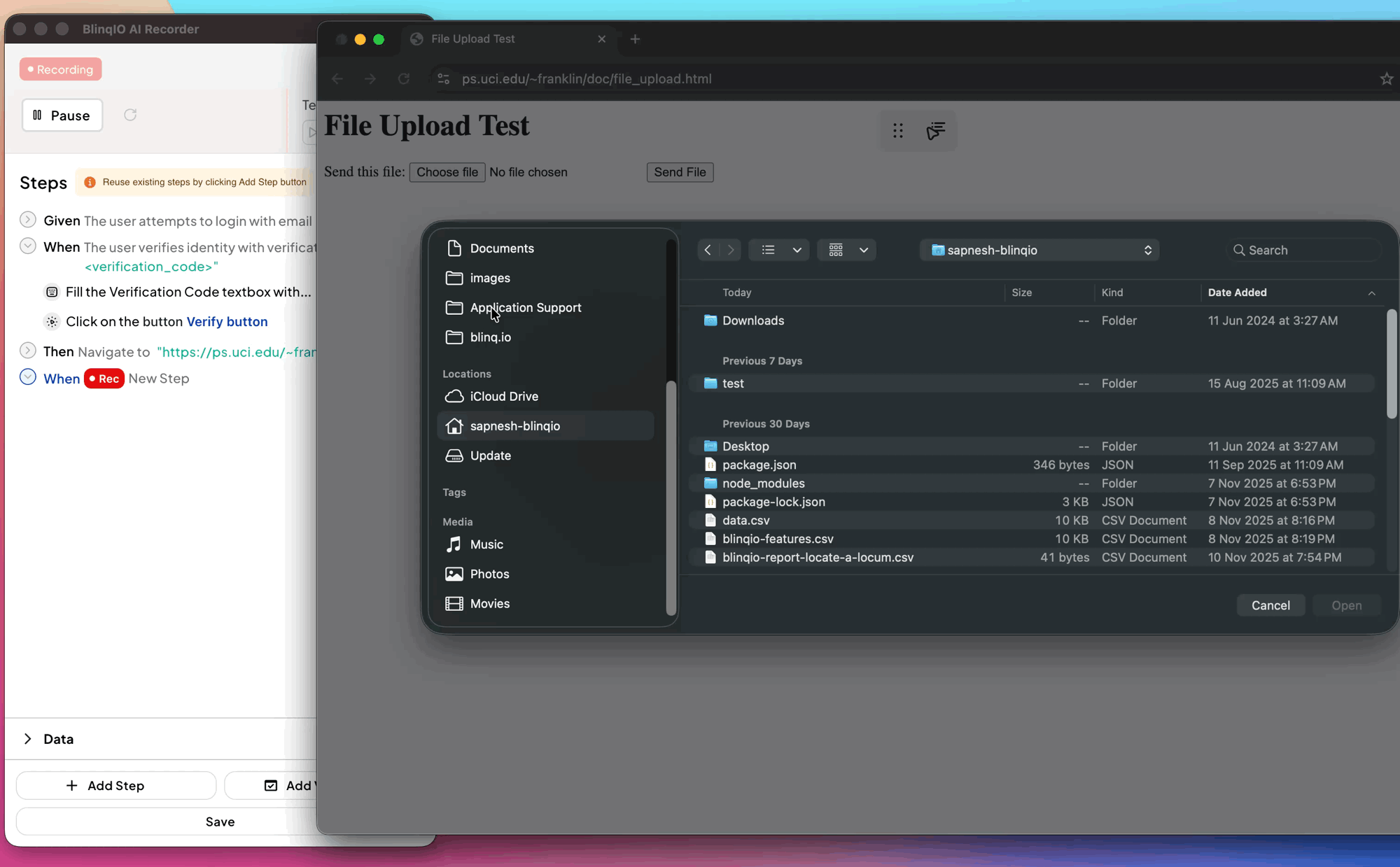Click the drag handle dots icon
The image size is (1400, 867).
pos(898,131)
